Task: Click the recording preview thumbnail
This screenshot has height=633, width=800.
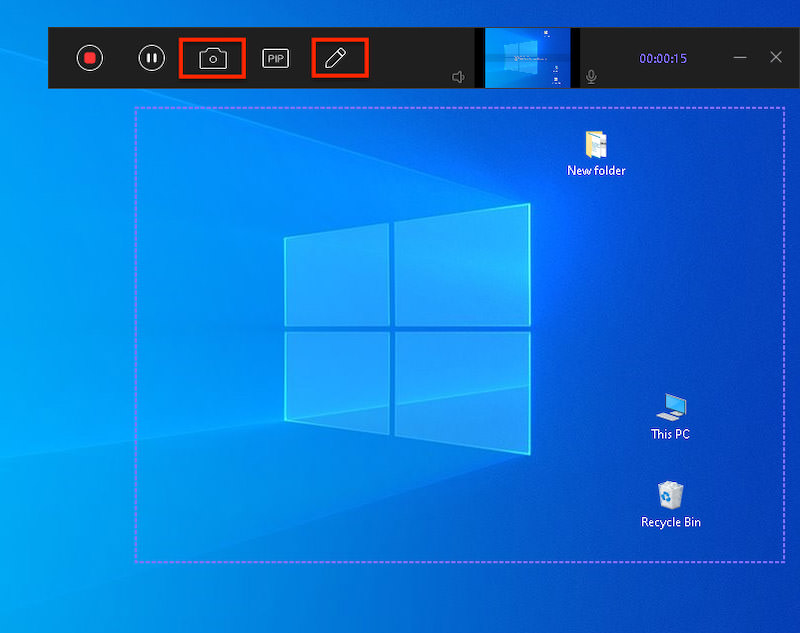Action: 528,58
